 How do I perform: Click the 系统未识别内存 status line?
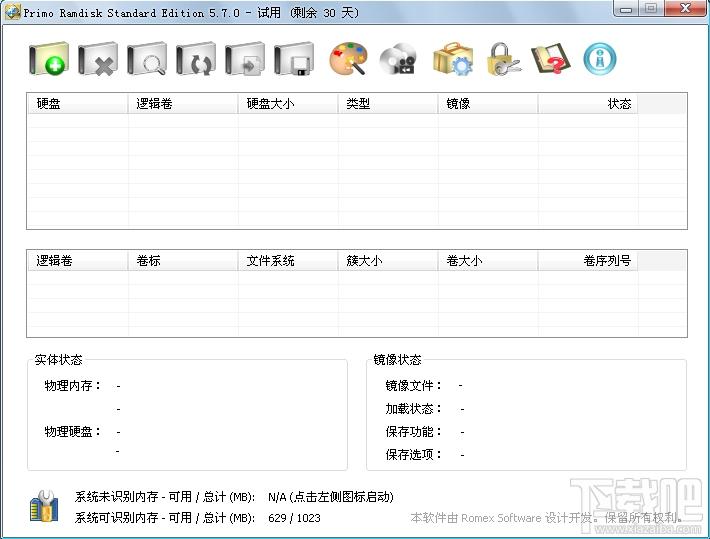coord(234,497)
